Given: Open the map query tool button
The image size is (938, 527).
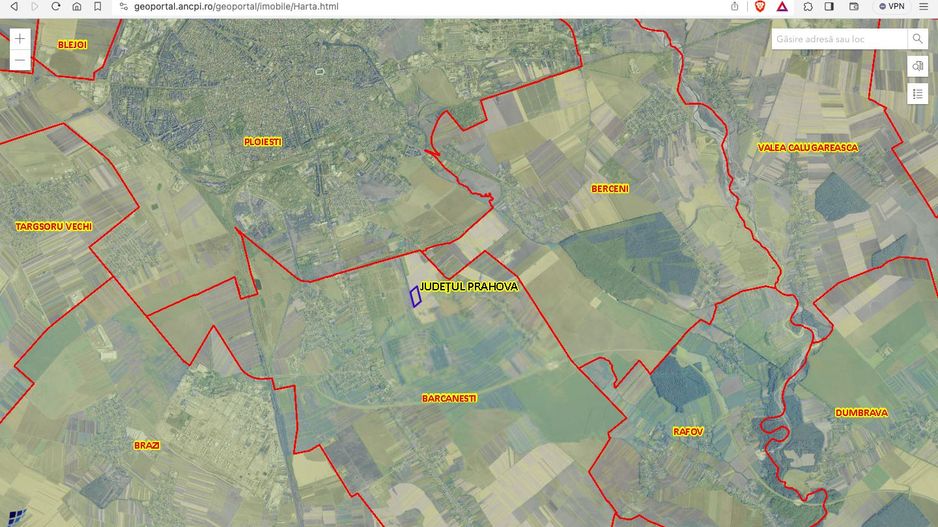Looking at the screenshot, I should [917, 66].
